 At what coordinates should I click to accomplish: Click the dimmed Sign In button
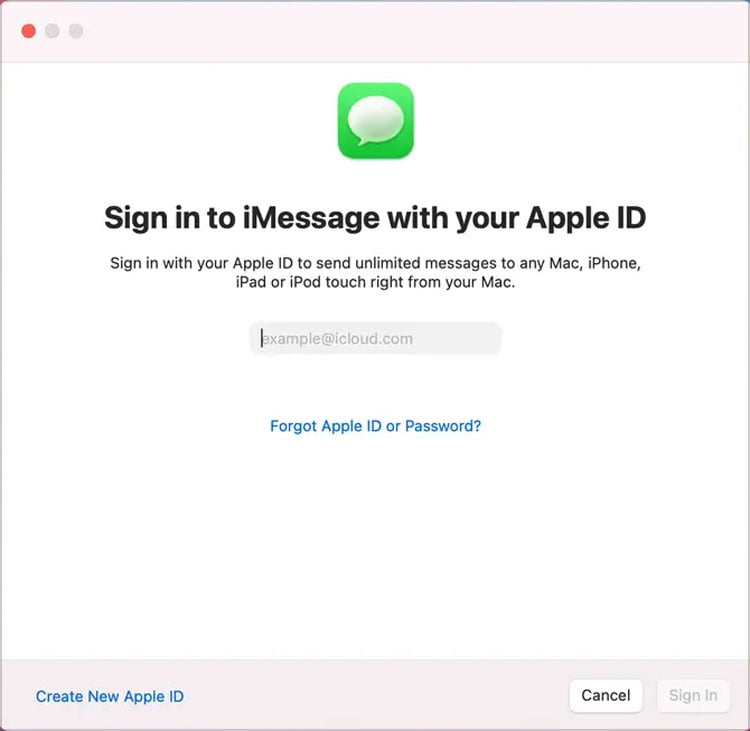pyautogui.click(x=693, y=696)
